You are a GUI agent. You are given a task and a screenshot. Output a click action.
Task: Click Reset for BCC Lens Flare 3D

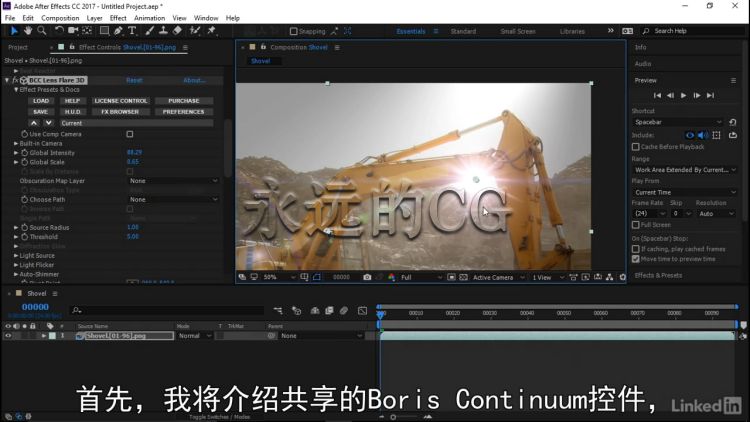(134, 80)
